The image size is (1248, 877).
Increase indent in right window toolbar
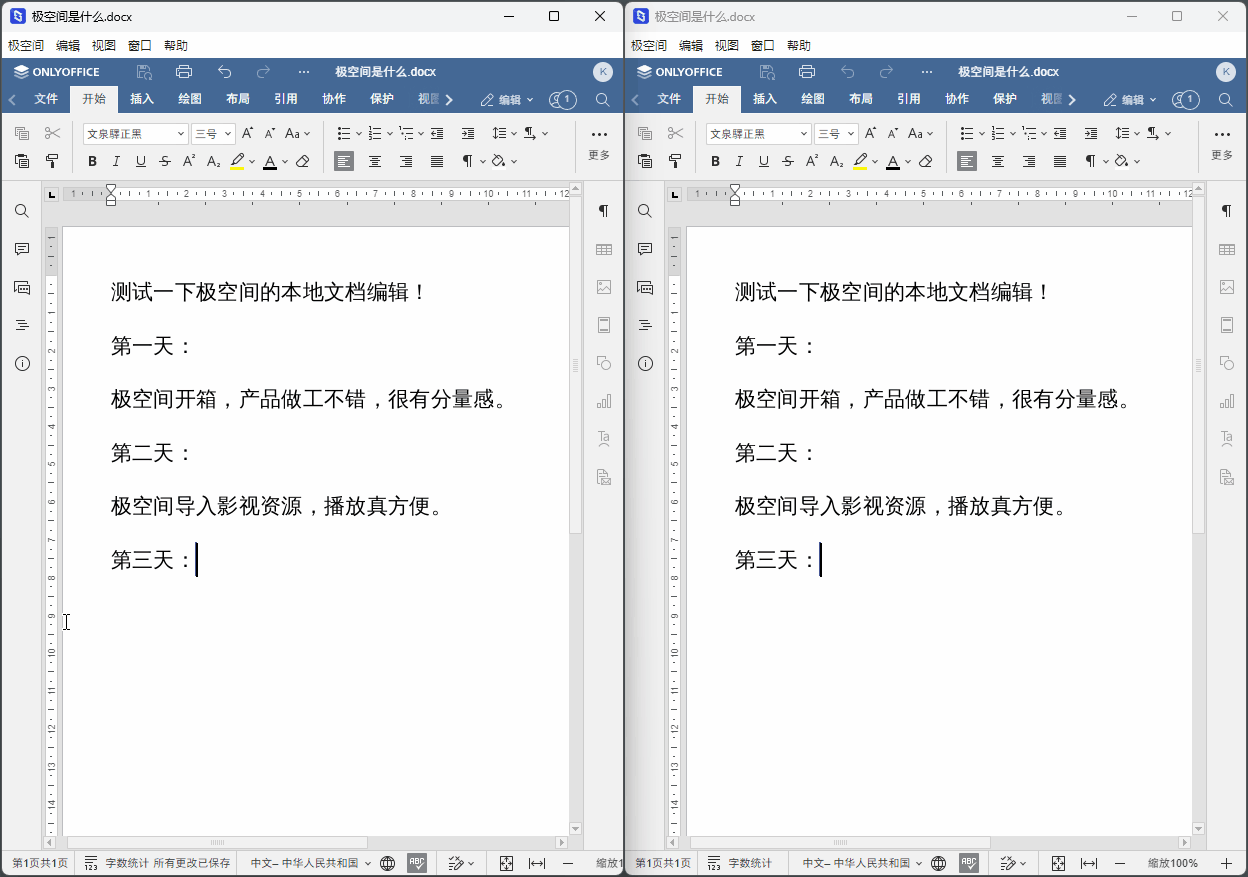tap(1091, 133)
